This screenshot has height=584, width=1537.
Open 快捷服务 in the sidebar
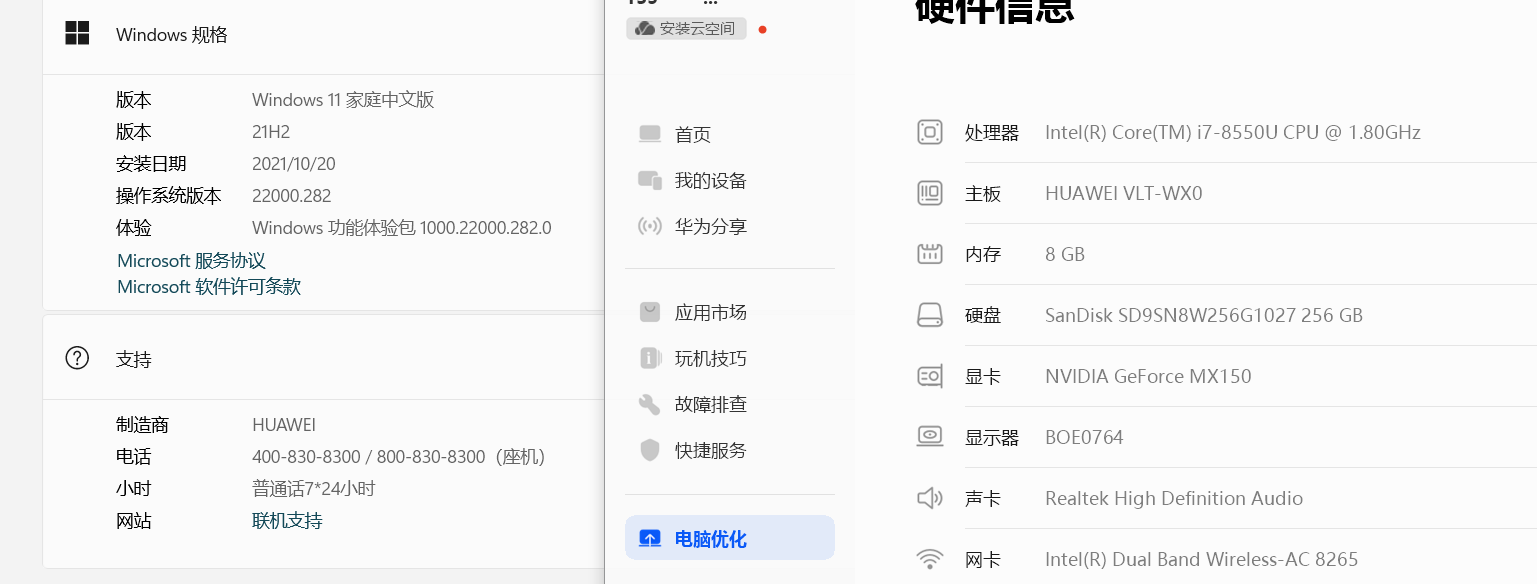(730, 450)
